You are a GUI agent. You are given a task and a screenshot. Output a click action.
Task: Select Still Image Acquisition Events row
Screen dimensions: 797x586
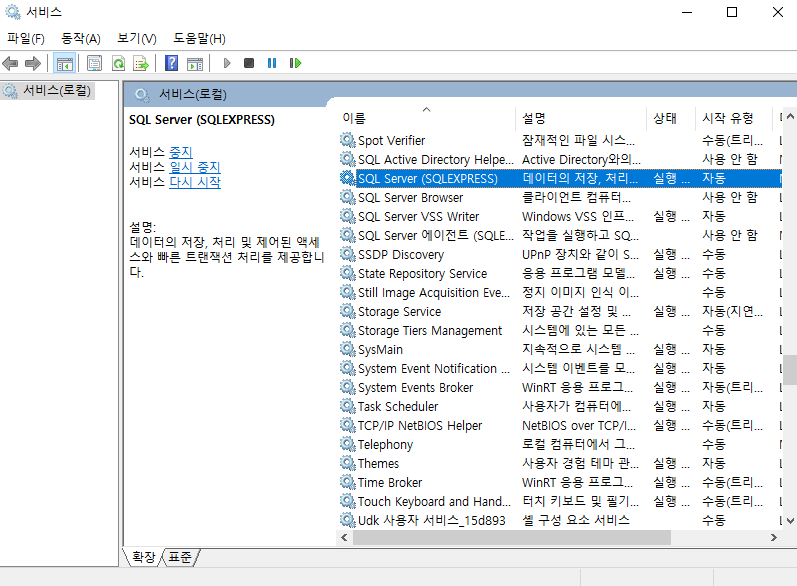pos(560,292)
